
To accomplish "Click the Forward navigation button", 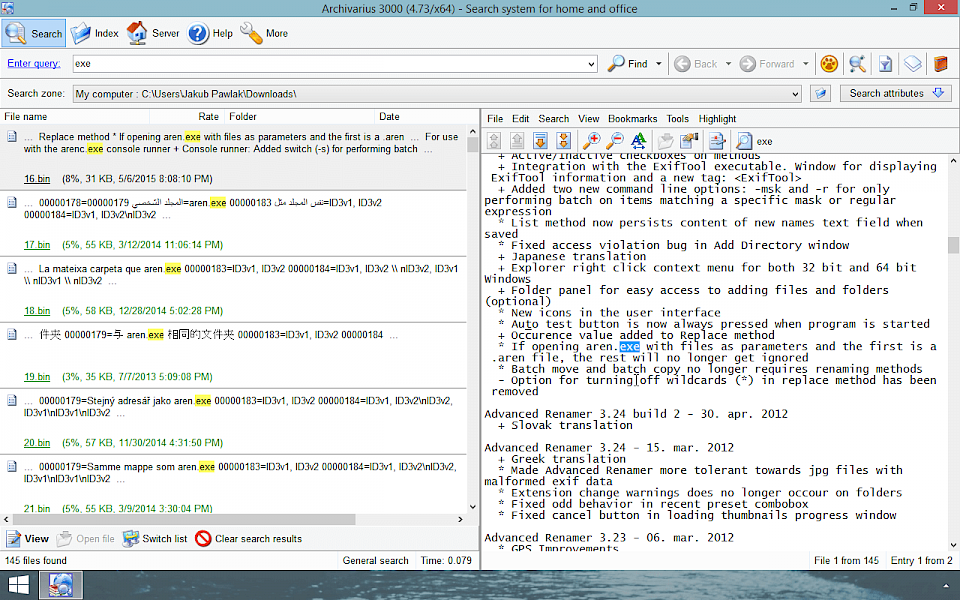I will (767, 64).
